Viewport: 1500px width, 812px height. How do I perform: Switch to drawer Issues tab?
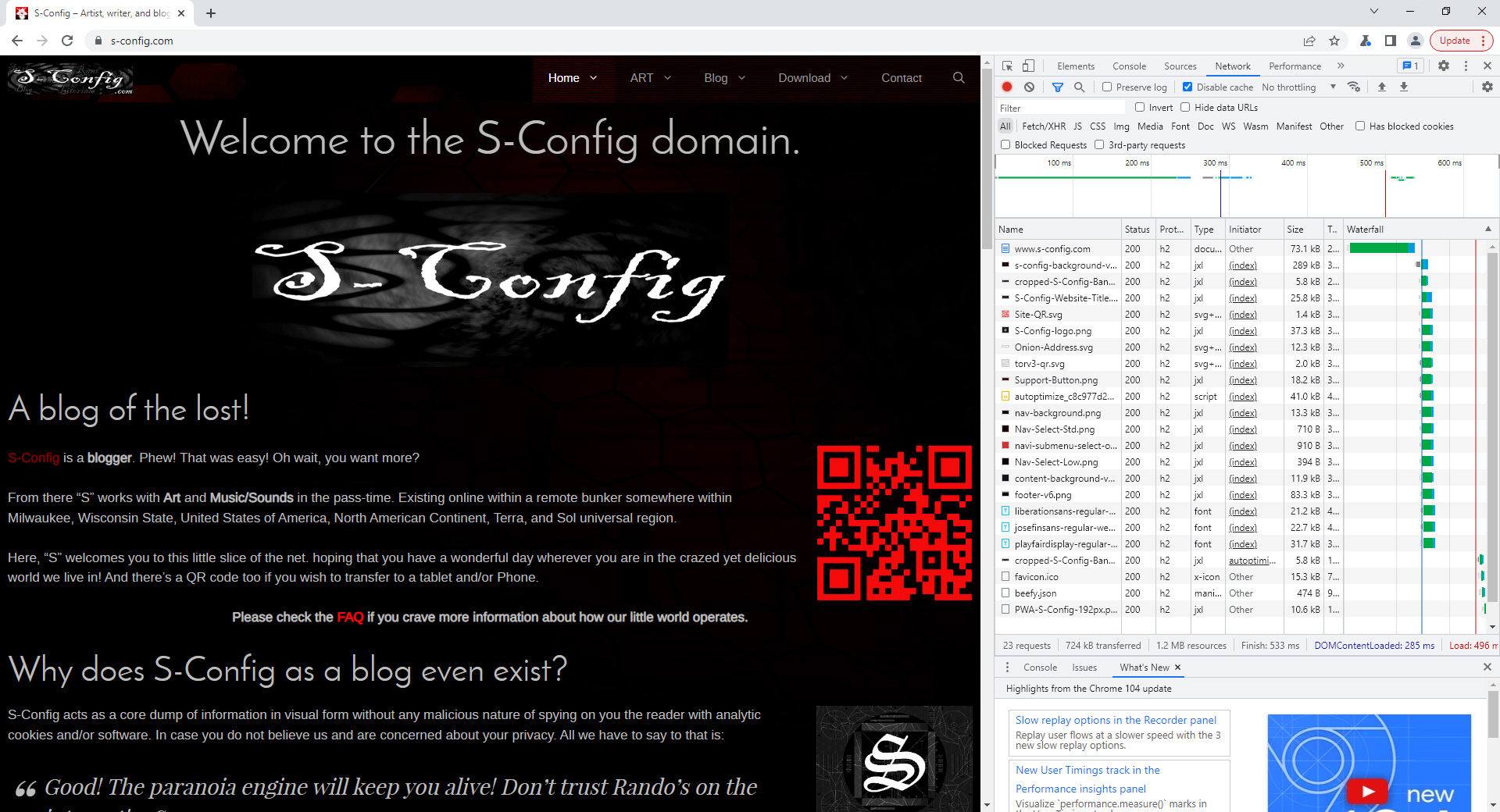(x=1084, y=668)
